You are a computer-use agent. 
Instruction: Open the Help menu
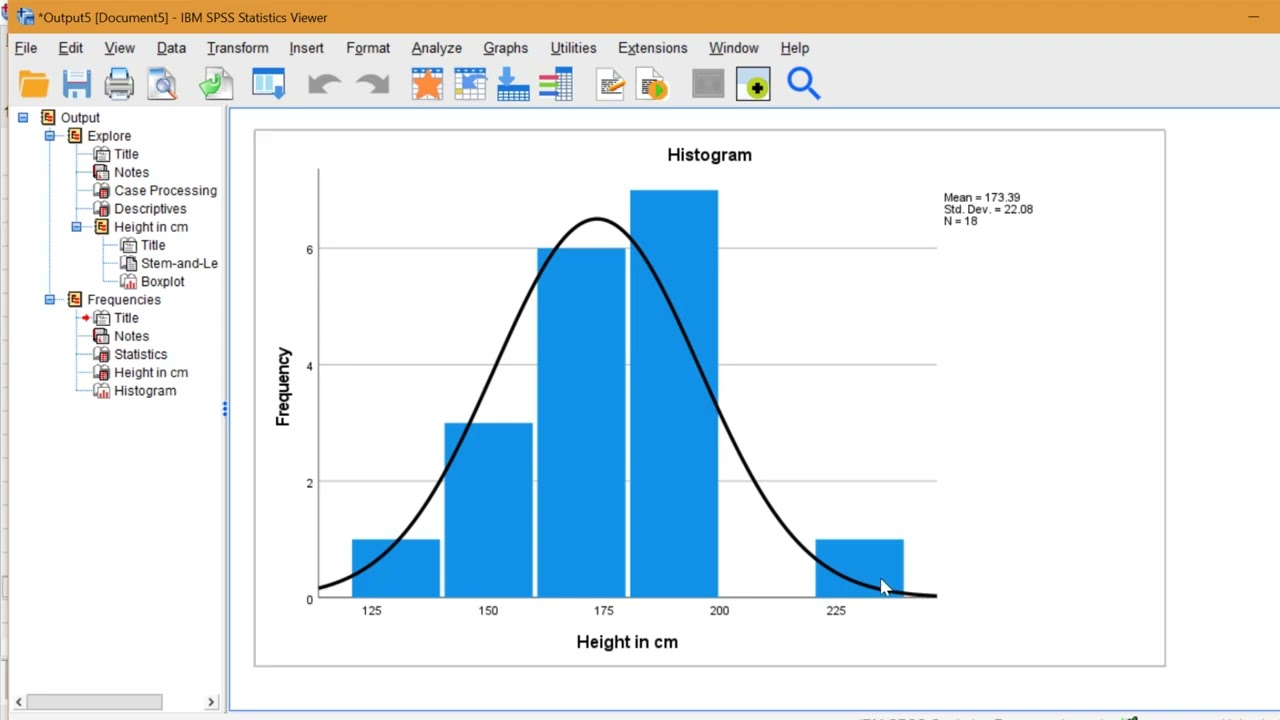pos(794,48)
